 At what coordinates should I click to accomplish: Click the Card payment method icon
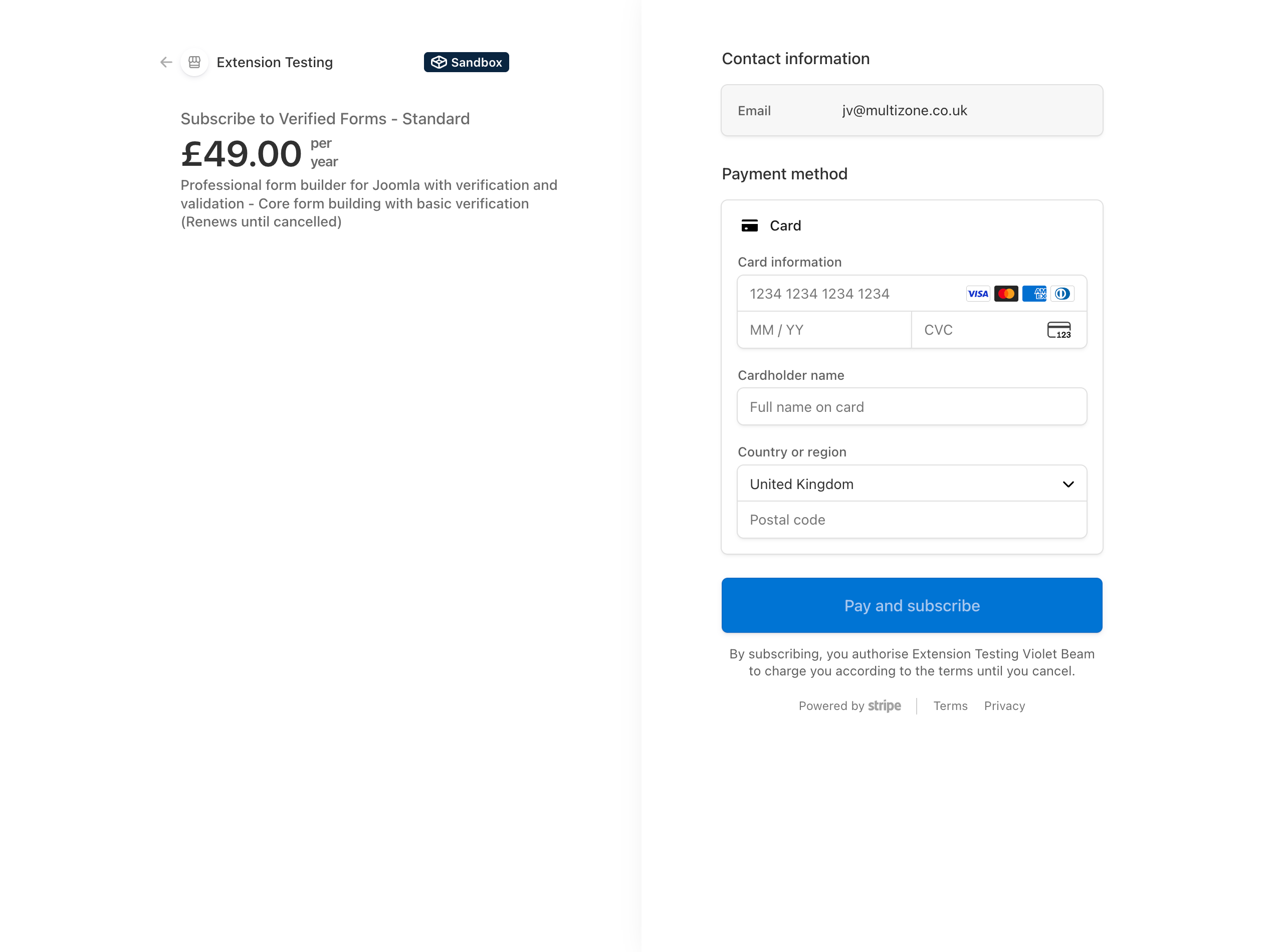(750, 225)
